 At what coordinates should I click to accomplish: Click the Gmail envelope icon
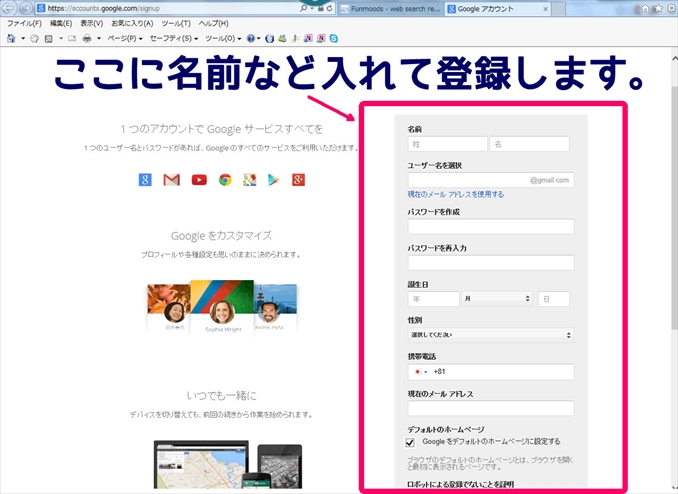[x=172, y=180]
